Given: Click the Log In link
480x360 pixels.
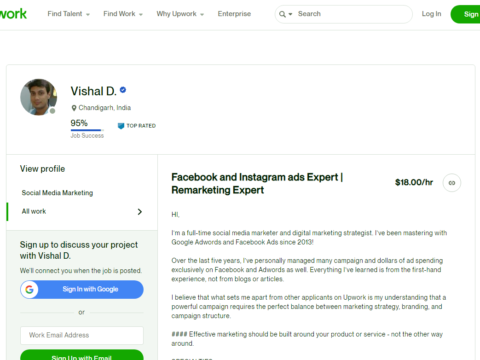Looking at the screenshot, I should [x=431, y=14].
